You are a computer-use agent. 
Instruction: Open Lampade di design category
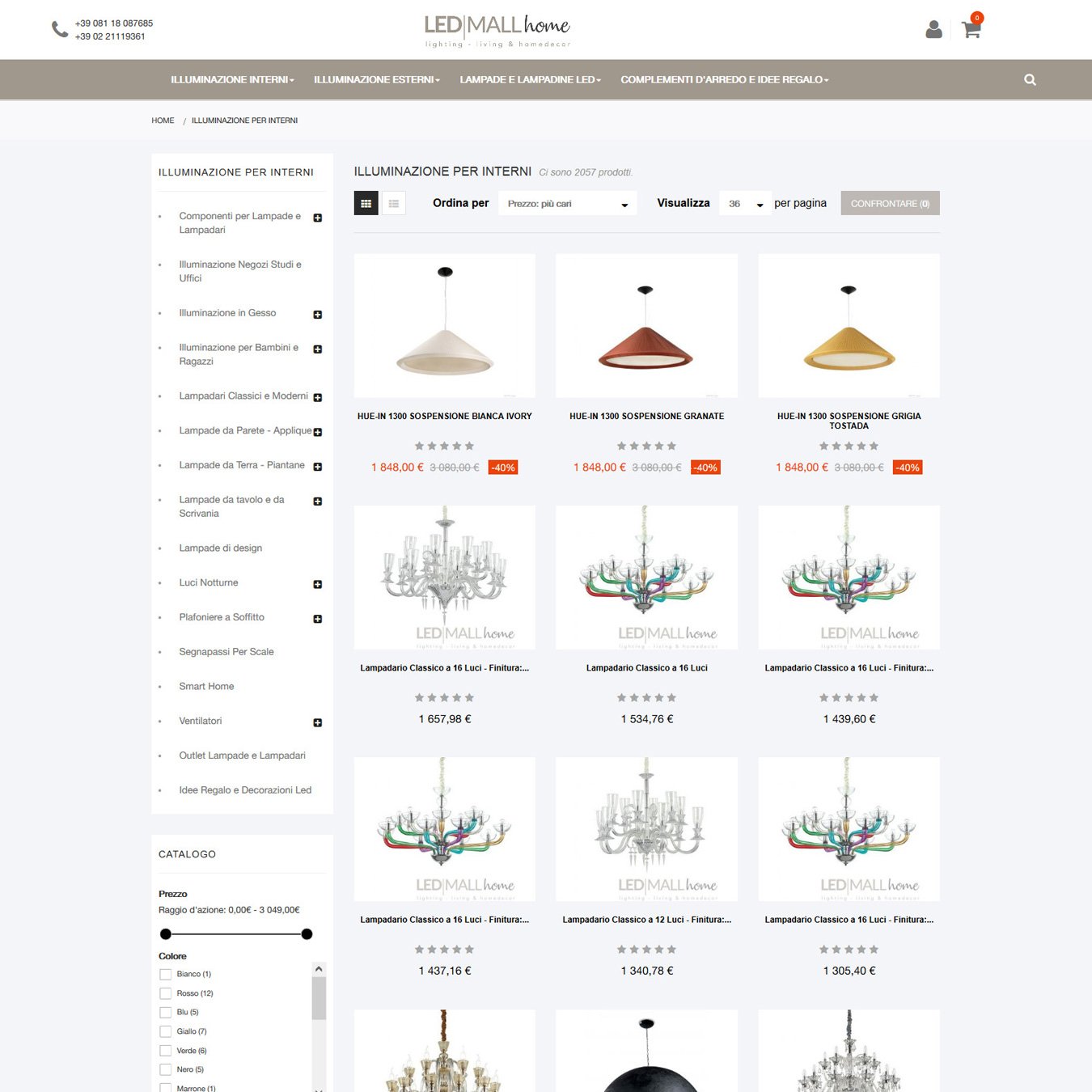(221, 548)
